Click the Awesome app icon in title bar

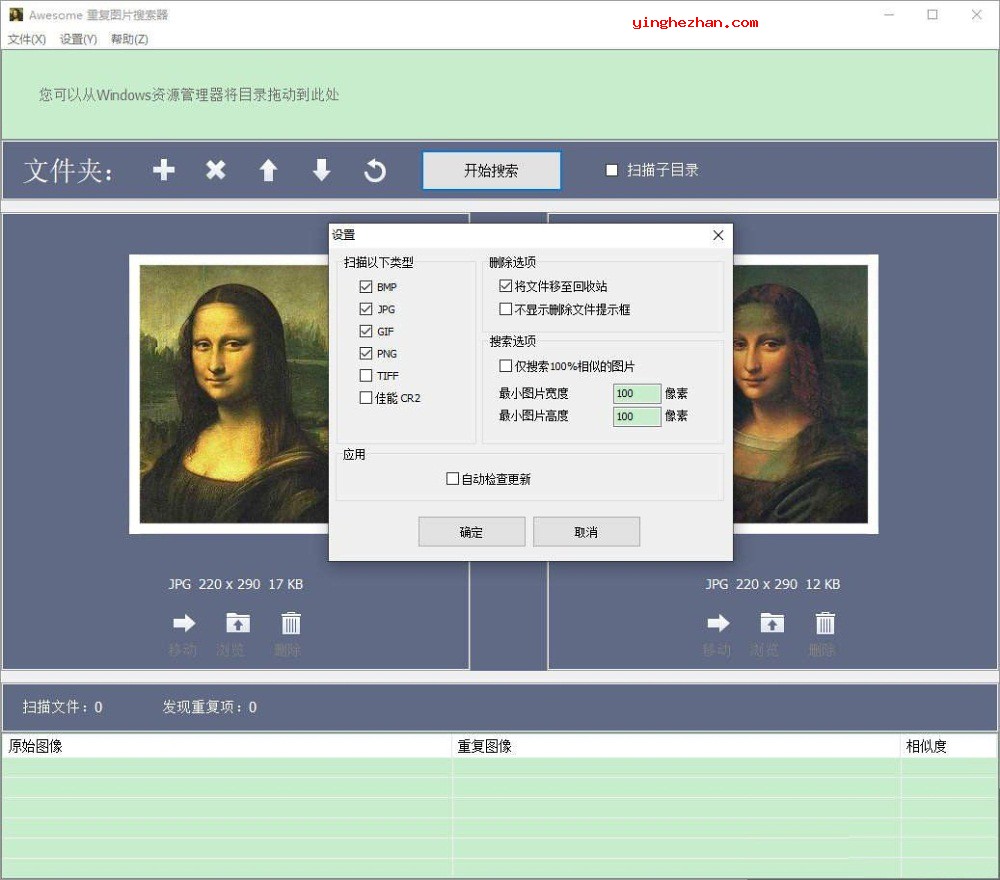pos(16,15)
